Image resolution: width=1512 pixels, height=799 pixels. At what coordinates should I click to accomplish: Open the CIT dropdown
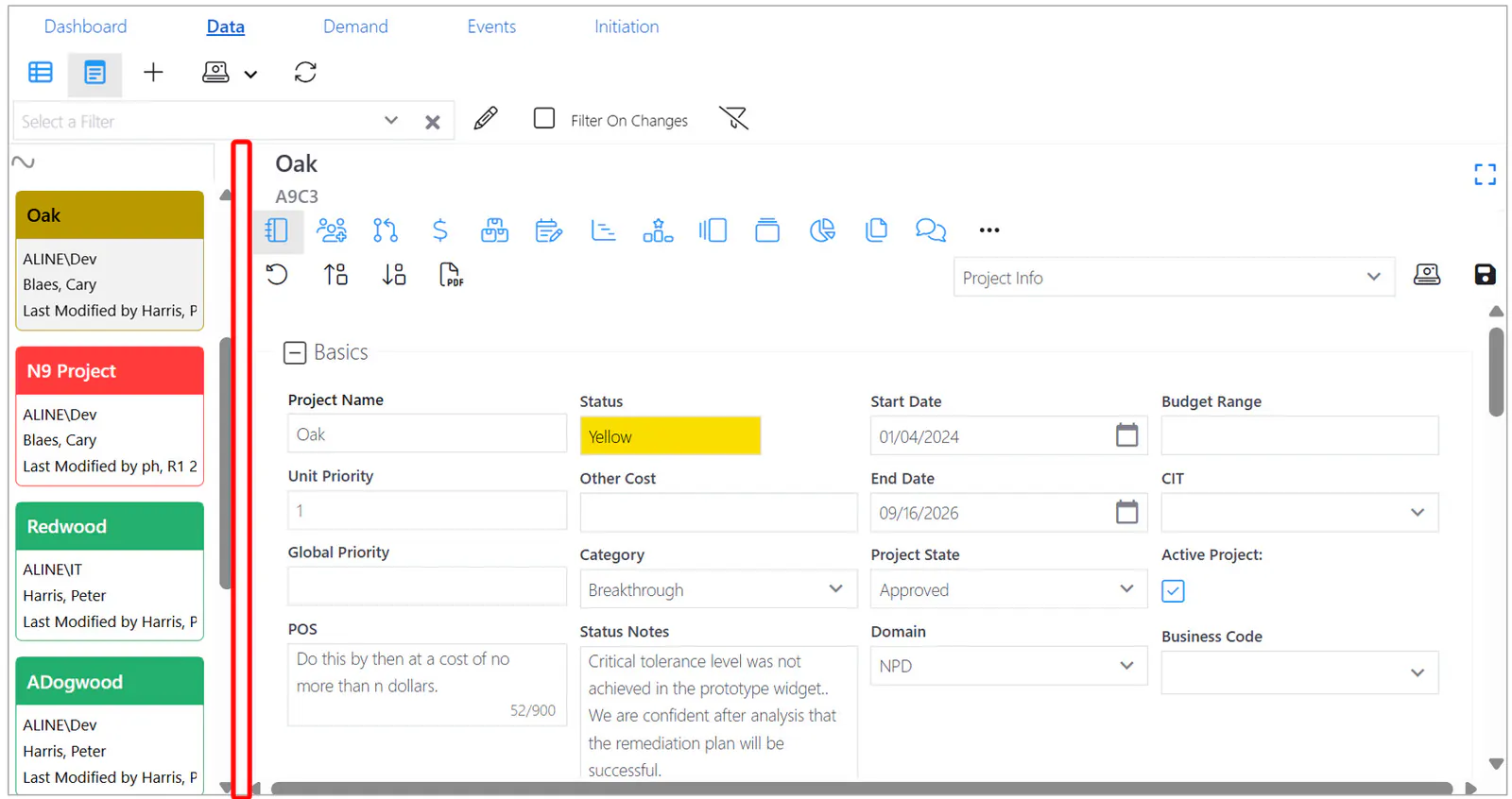coord(1299,513)
